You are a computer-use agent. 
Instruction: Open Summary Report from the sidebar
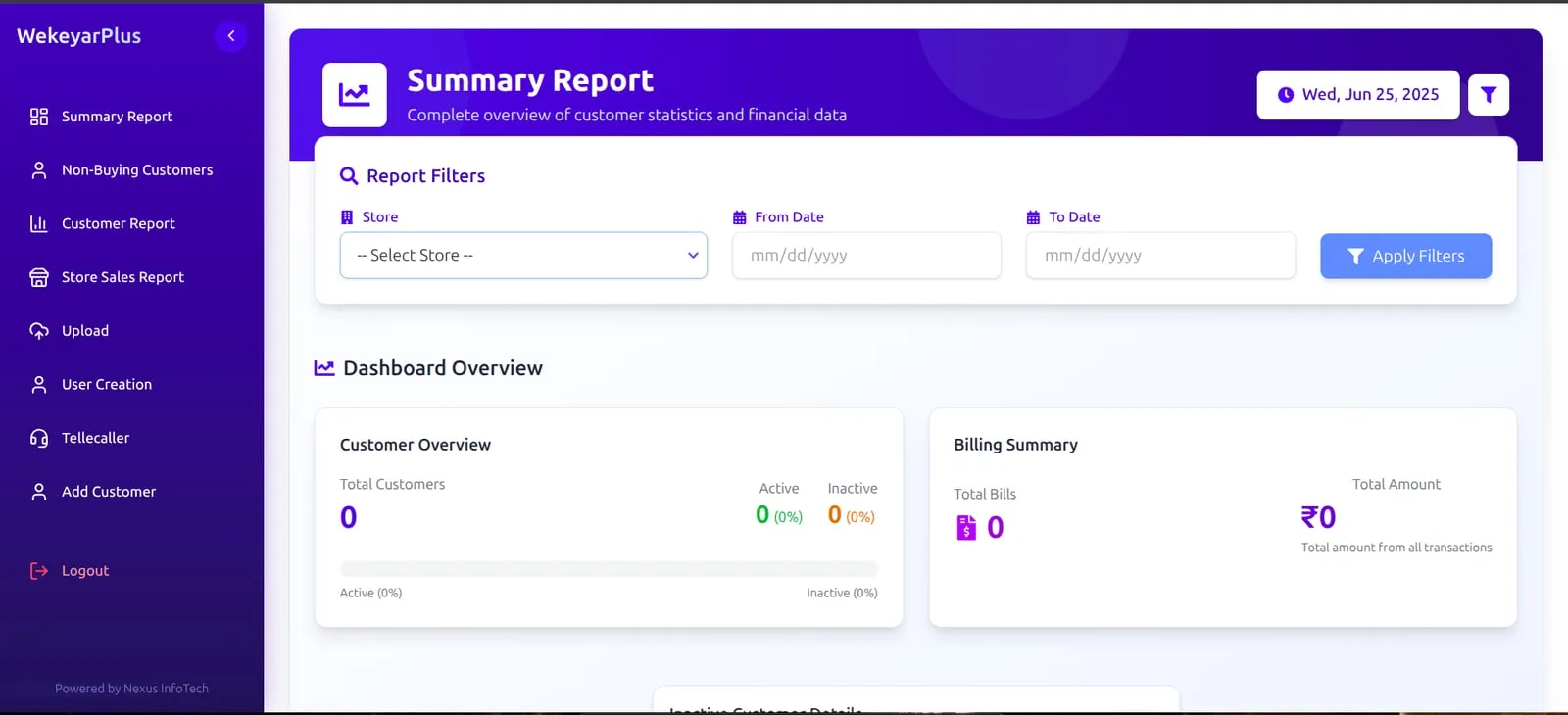point(117,117)
